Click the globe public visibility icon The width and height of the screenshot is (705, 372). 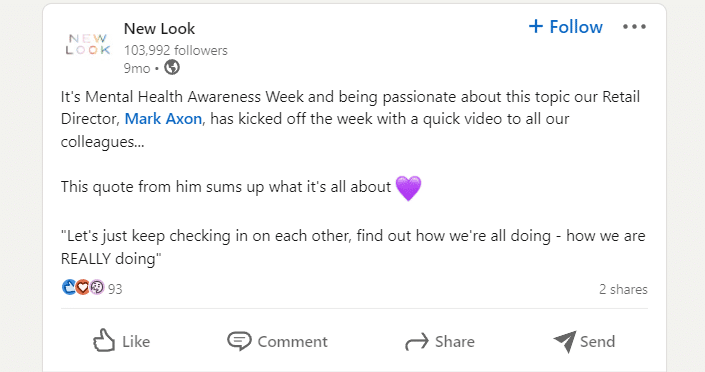(172, 67)
